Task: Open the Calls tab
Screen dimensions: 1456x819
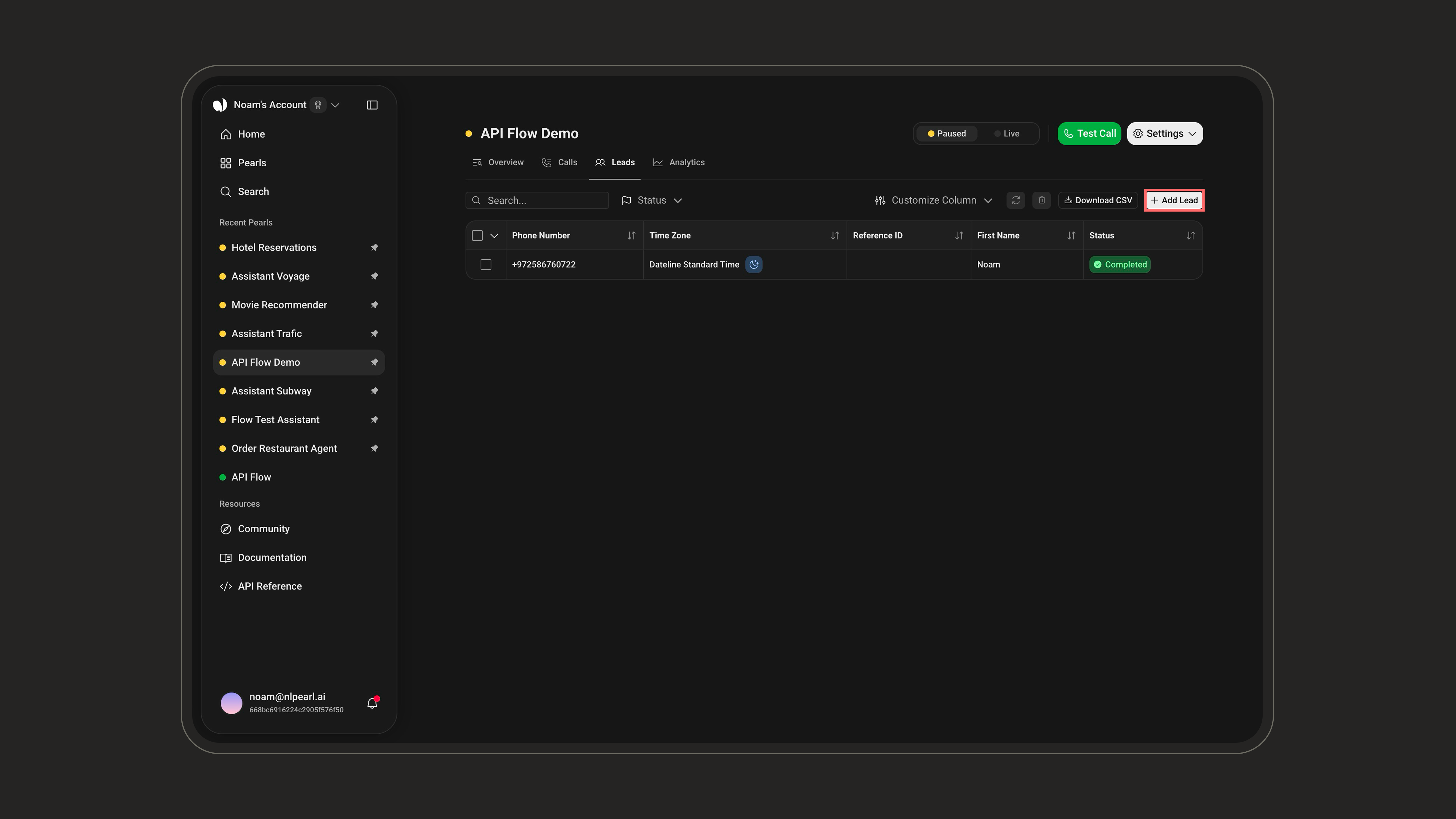Action: [x=559, y=162]
